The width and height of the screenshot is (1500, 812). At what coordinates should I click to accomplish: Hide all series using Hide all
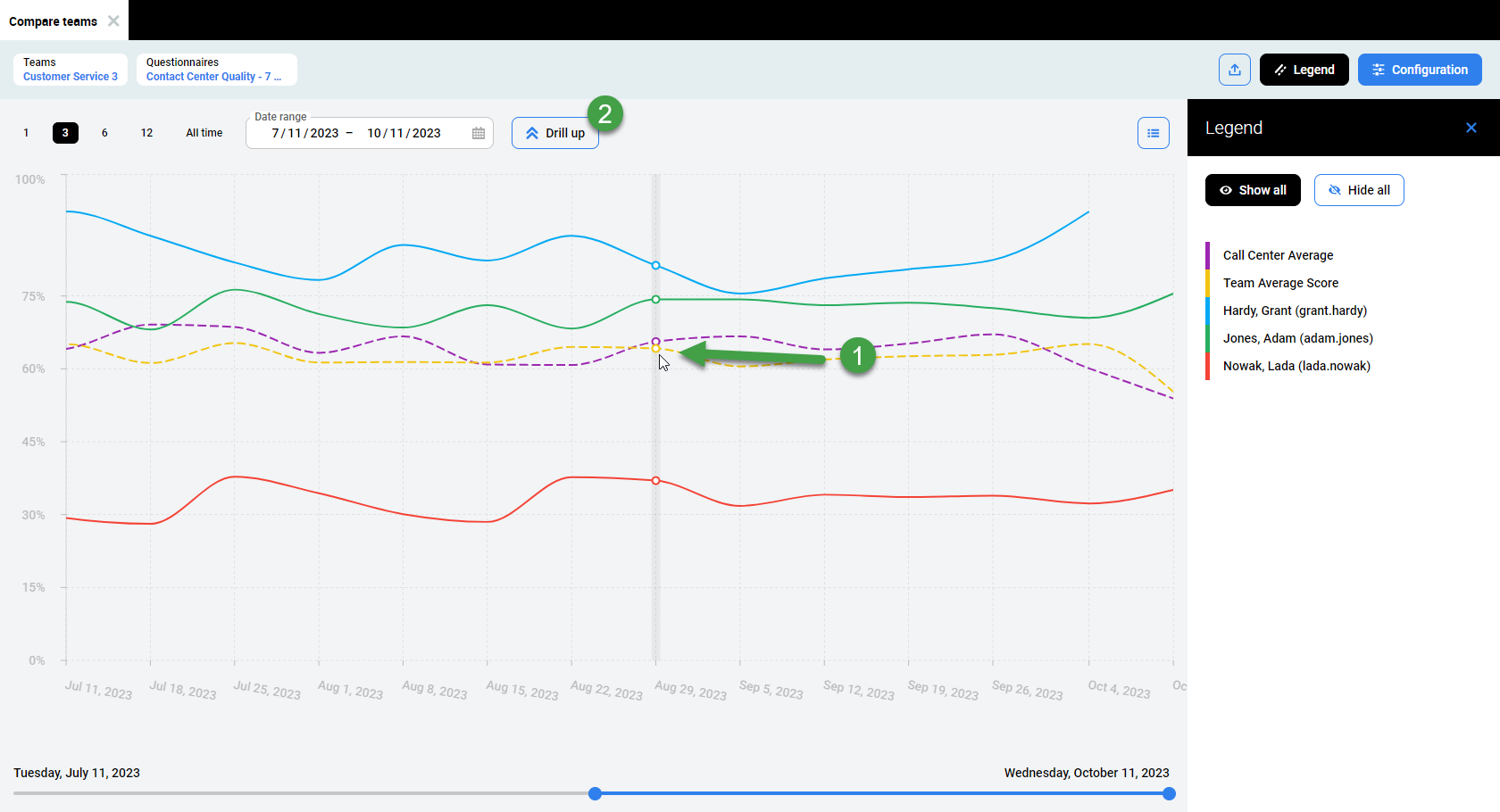1359,189
